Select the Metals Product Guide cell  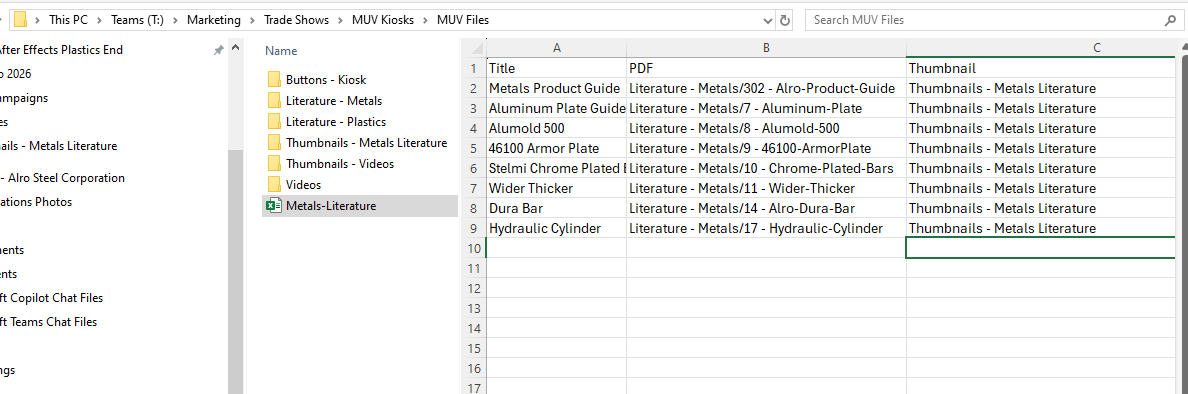click(x=556, y=89)
